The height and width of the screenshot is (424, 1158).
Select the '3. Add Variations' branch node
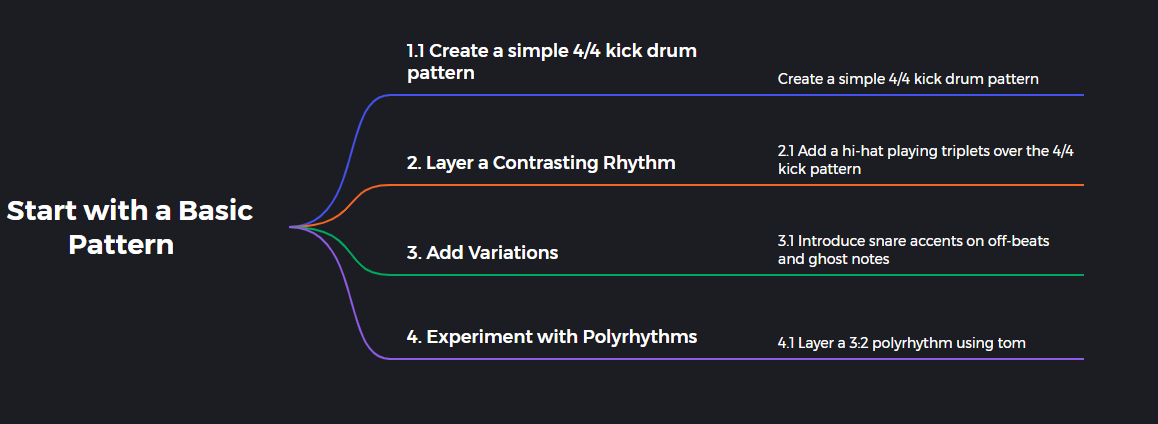tap(482, 252)
